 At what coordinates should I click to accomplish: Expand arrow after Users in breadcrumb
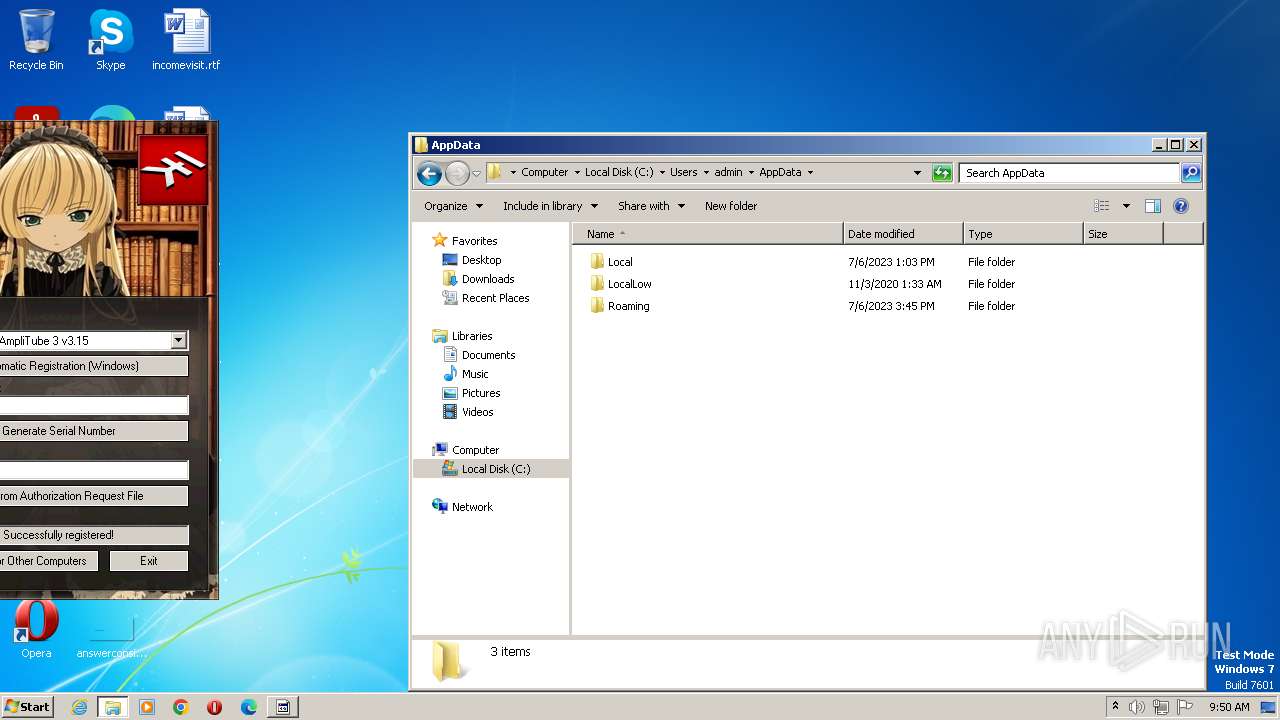706,172
